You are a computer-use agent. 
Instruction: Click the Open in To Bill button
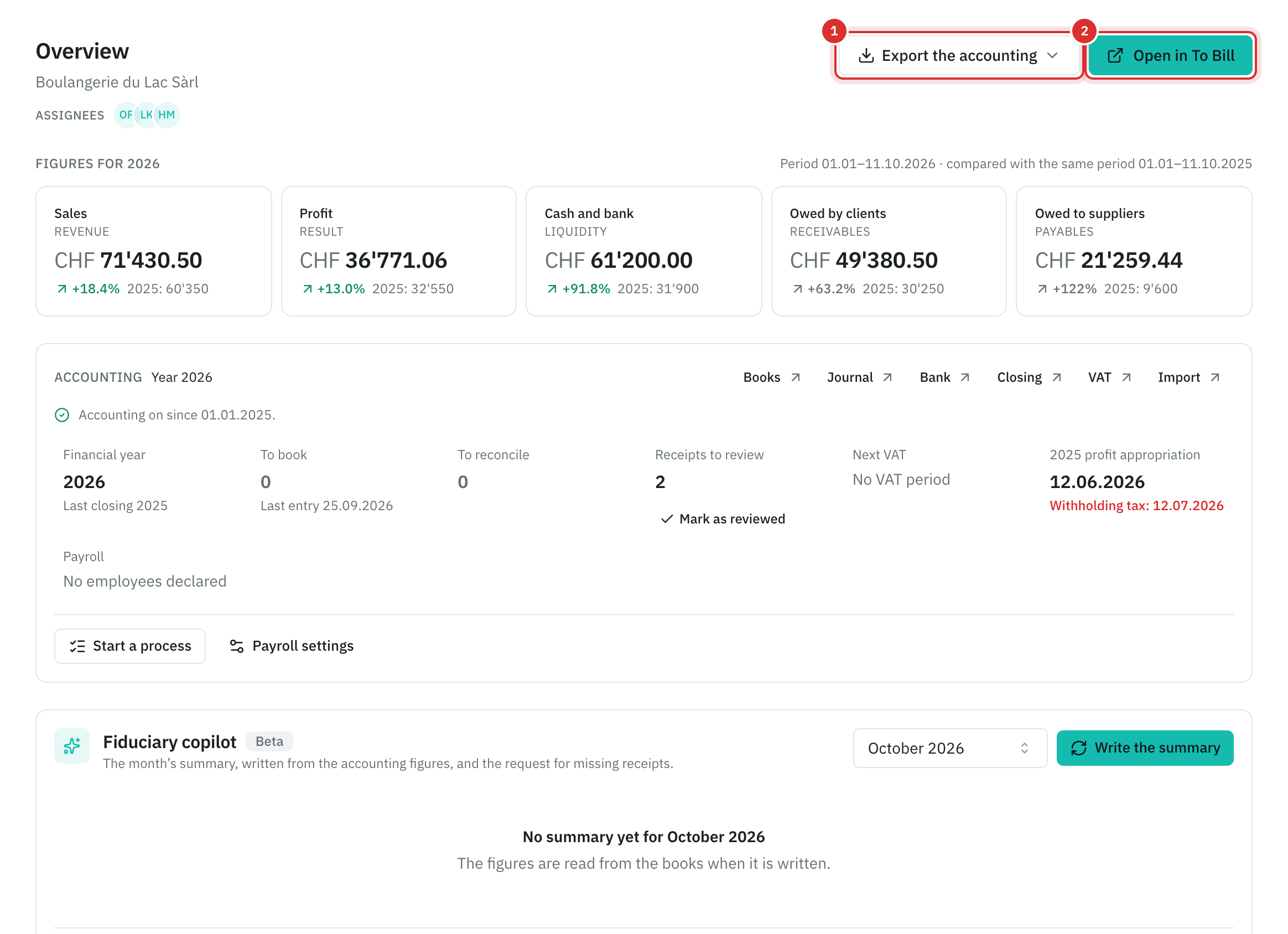coord(1171,56)
